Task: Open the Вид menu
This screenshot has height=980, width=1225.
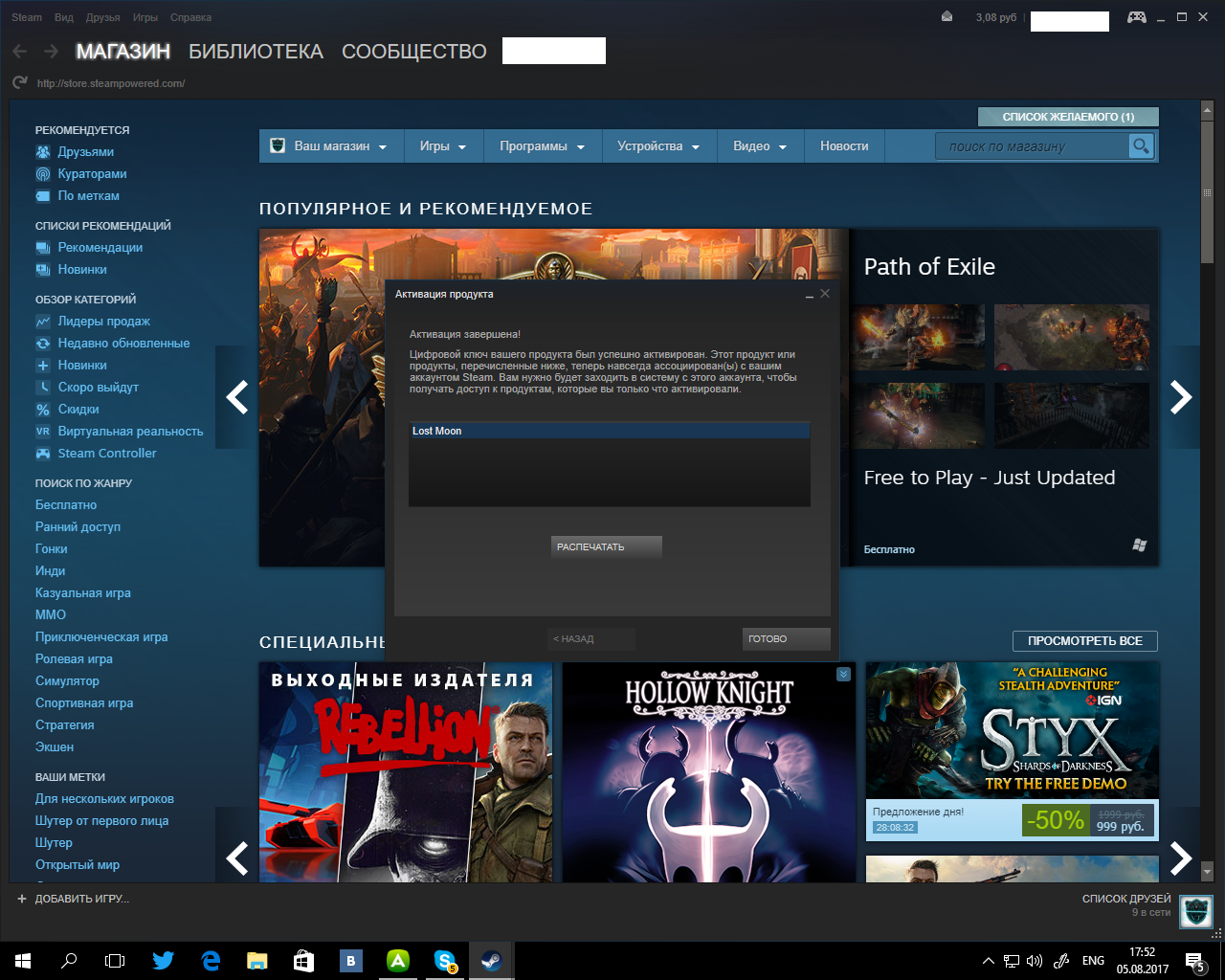Action: pyautogui.click(x=64, y=17)
